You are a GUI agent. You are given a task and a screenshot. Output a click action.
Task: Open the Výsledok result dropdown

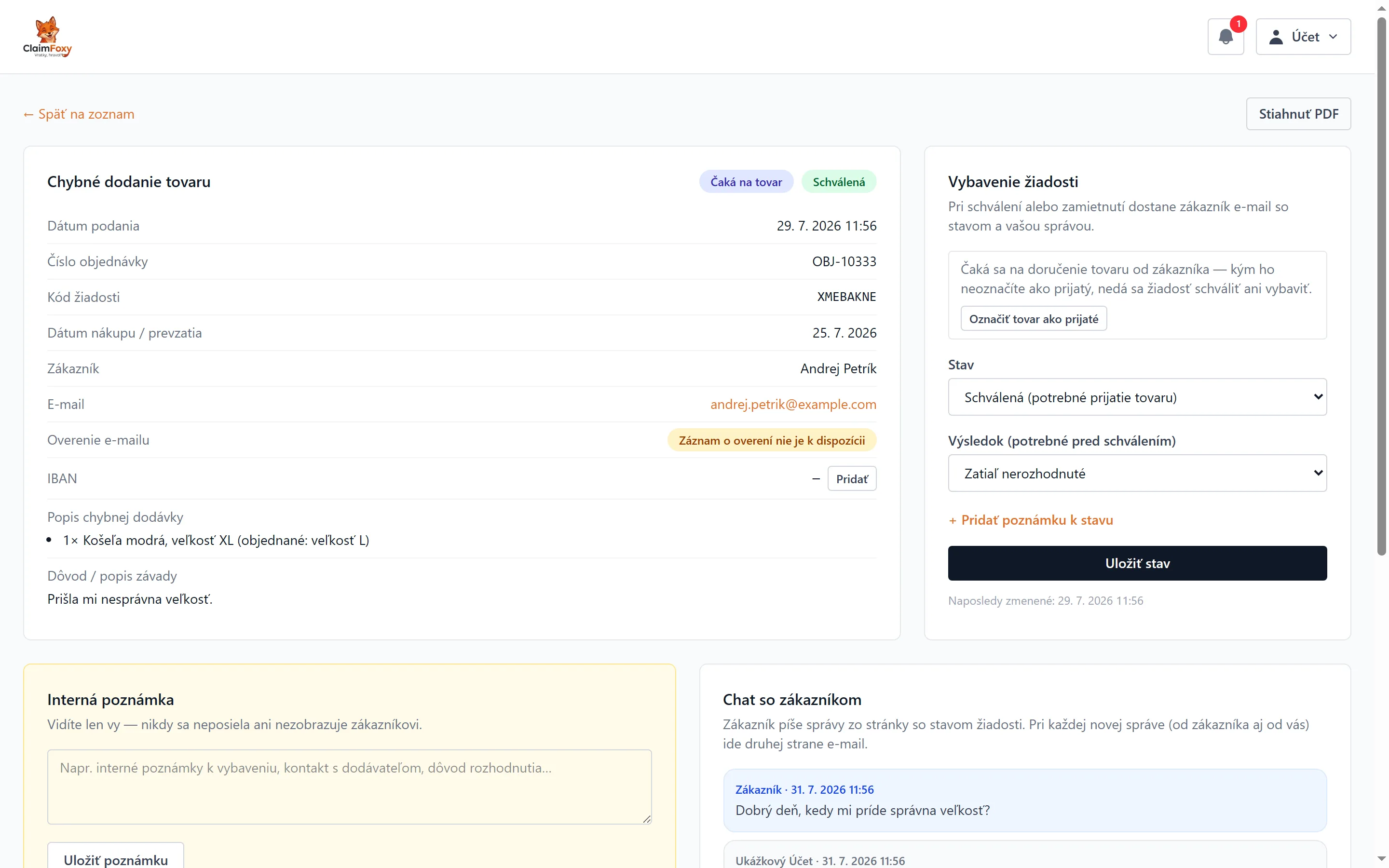(1137, 473)
